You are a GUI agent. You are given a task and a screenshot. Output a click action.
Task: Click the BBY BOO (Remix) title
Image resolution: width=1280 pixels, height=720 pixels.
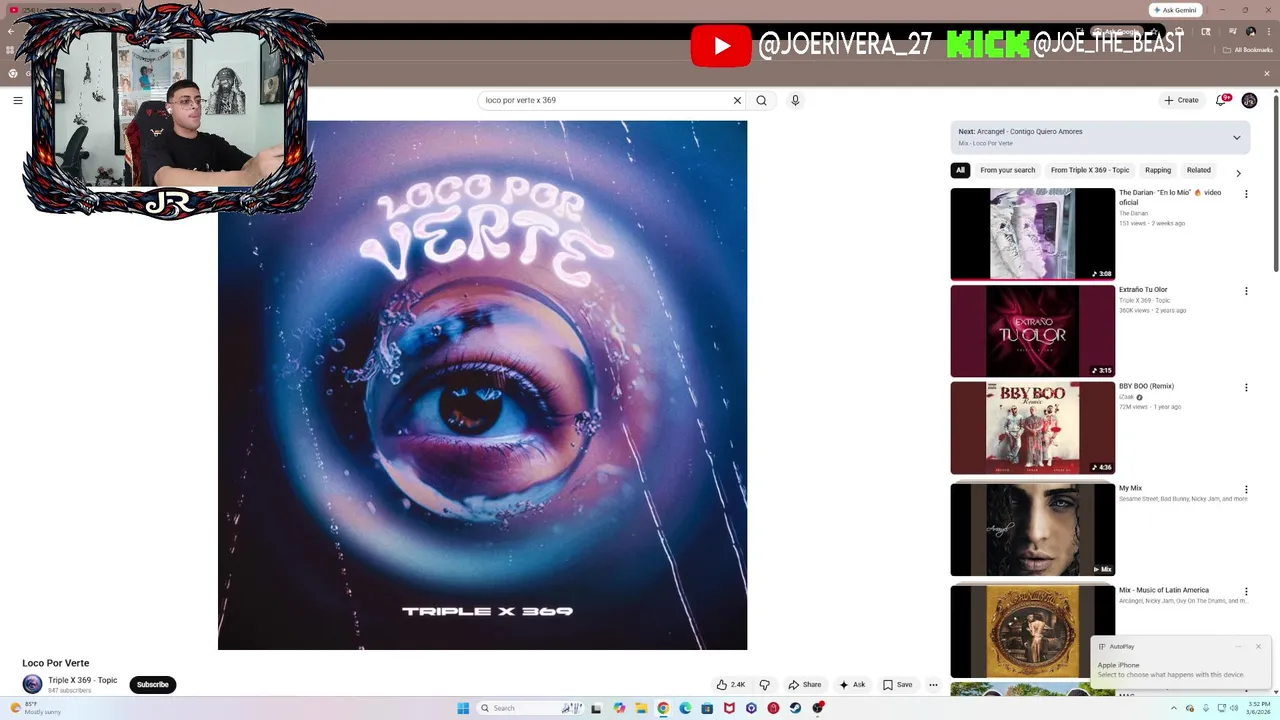1146,386
